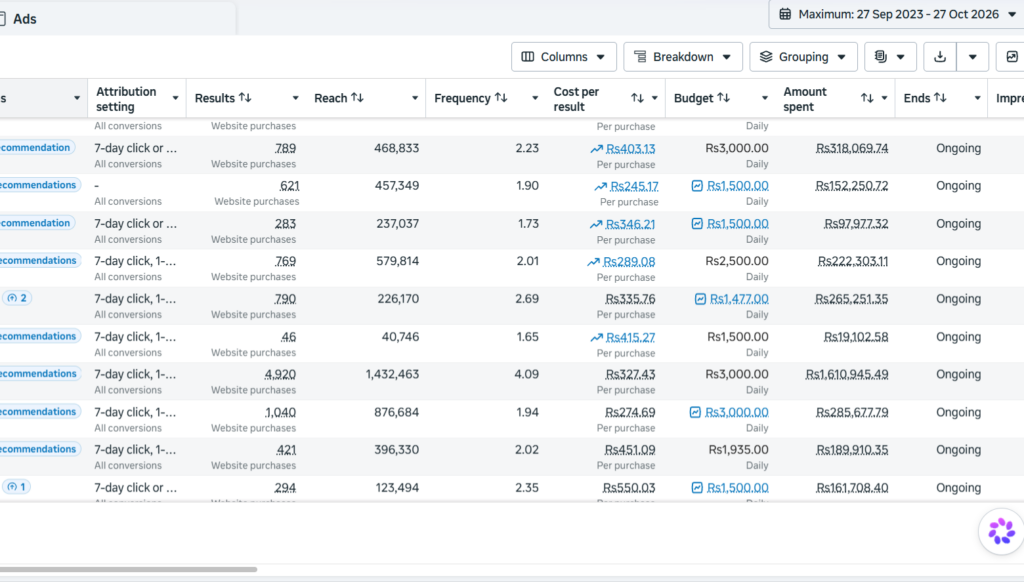Click the horizontal scrollbar thumb
Viewport: 1024px width, 582px height.
tap(129, 570)
